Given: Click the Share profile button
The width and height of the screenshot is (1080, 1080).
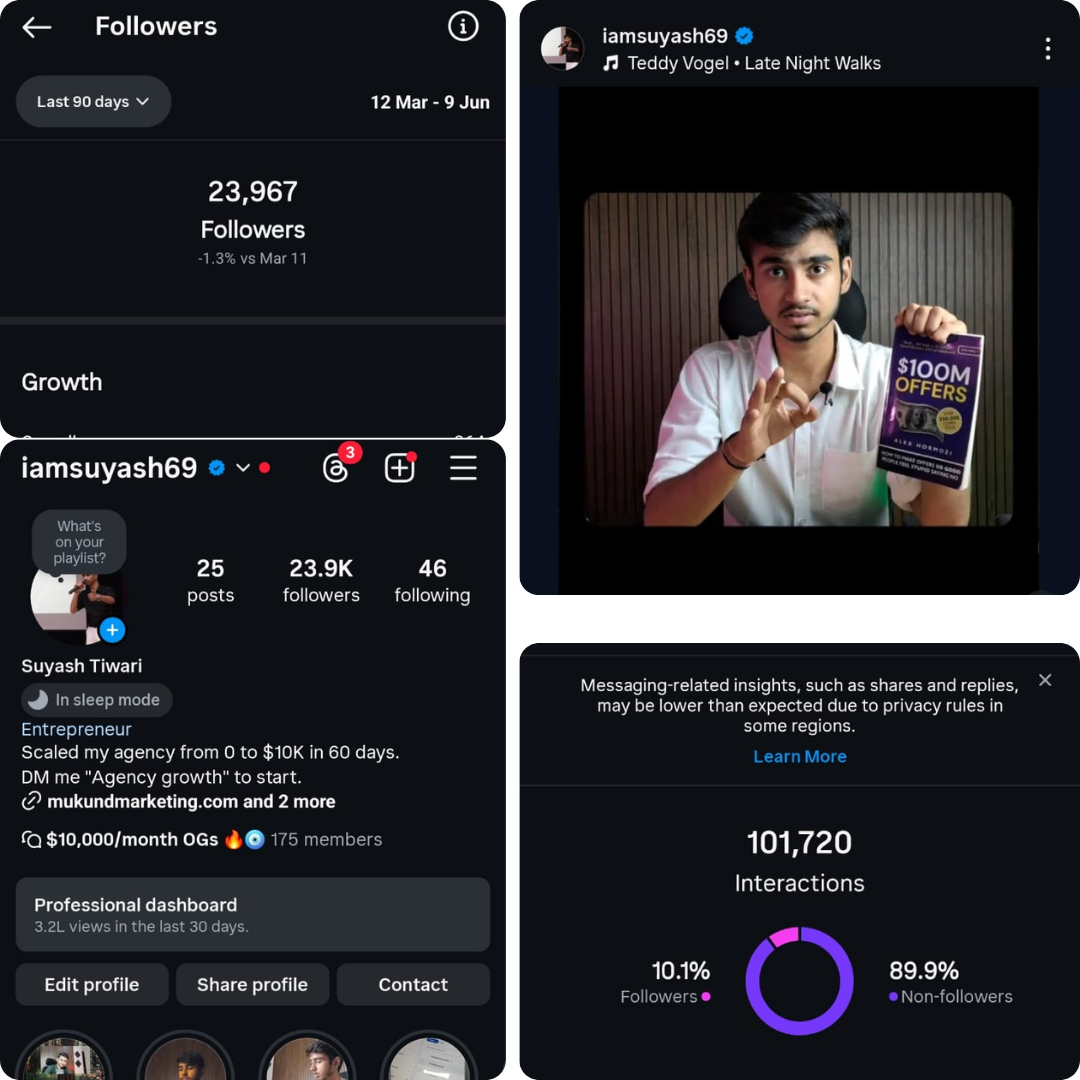Looking at the screenshot, I should tap(252, 985).
